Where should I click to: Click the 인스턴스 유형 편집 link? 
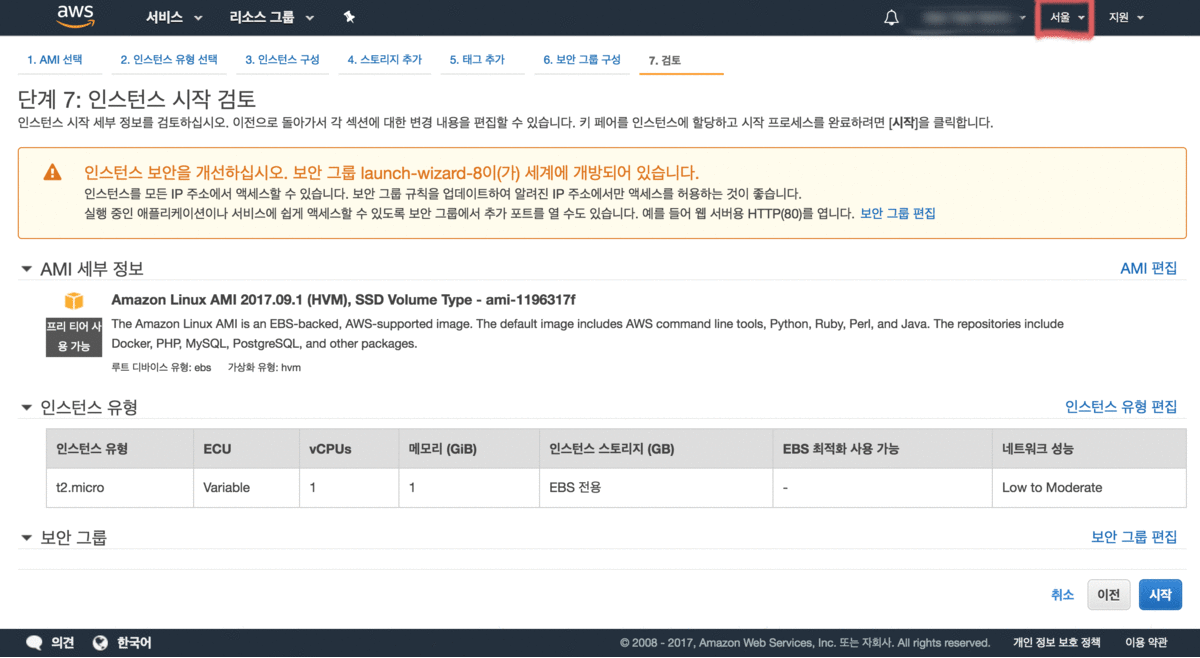[1121, 406]
